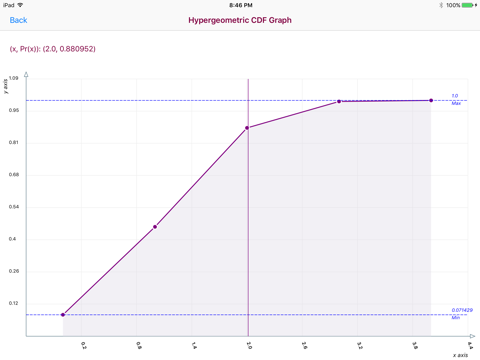480x360 pixels.
Task: Tap the data point near x=3.0
Action: (x=339, y=101)
